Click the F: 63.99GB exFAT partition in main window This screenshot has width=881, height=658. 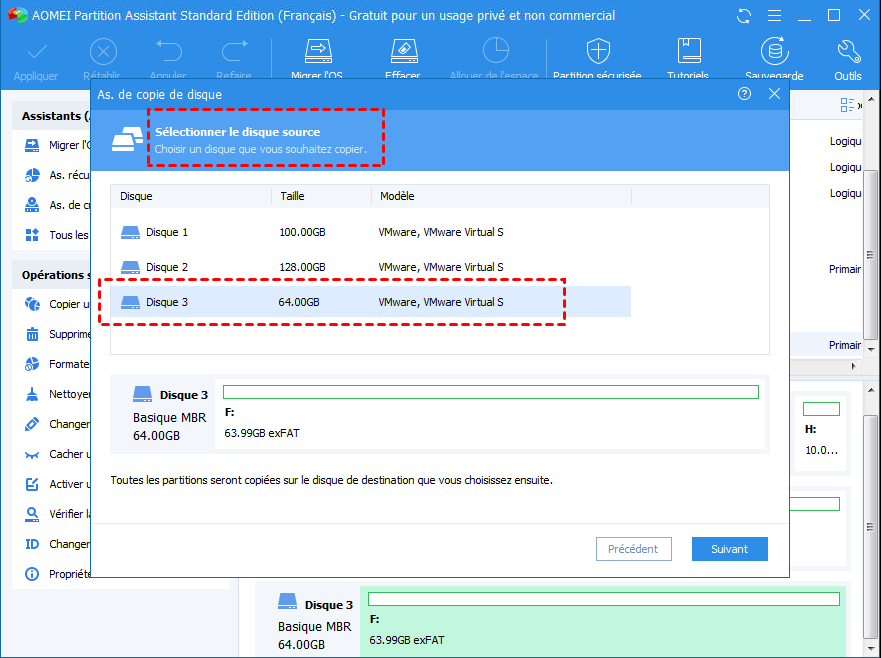603,621
